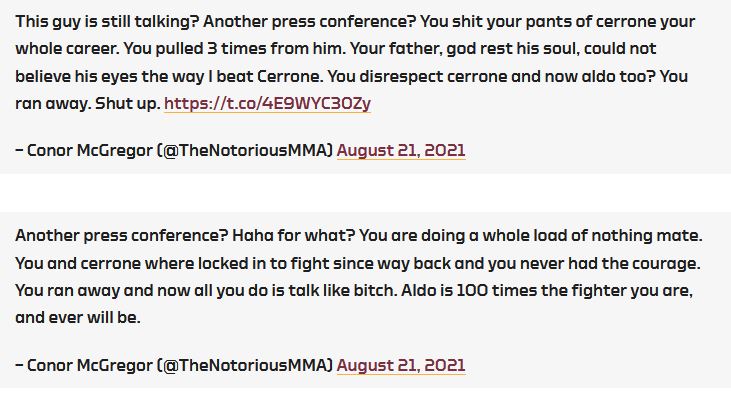Click the line starting "You ran away and now all"

point(354,290)
